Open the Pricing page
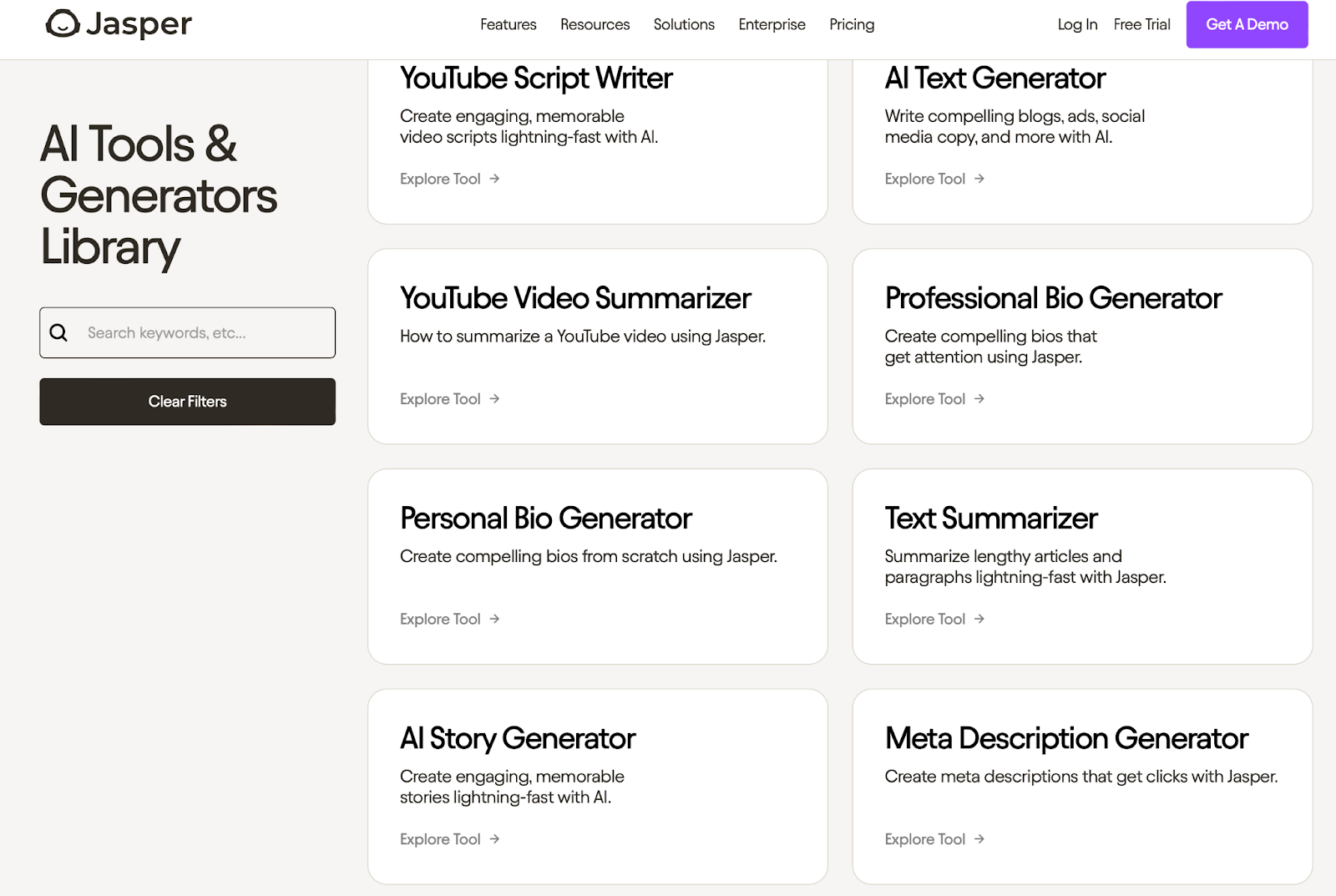Image resolution: width=1336 pixels, height=896 pixels. pyautogui.click(x=852, y=25)
